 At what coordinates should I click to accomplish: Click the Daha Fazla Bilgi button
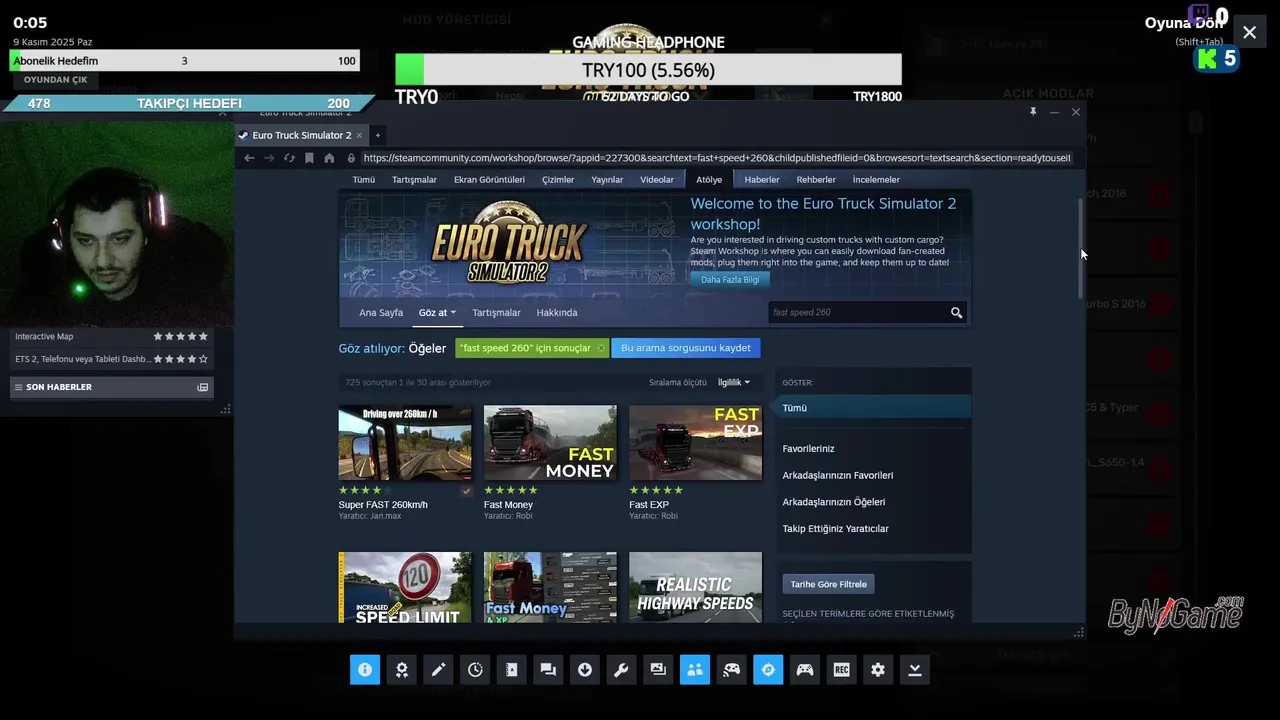[x=730, y=280]
